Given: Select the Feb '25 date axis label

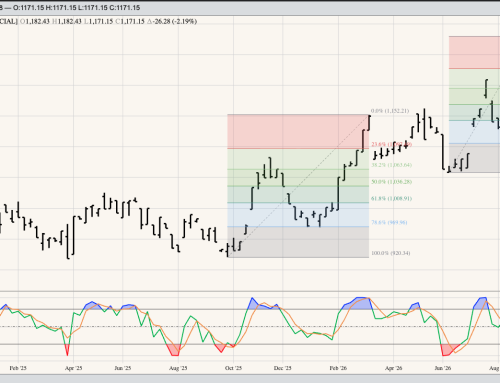Looking at the screenshot, I should [x=18, y=368].
